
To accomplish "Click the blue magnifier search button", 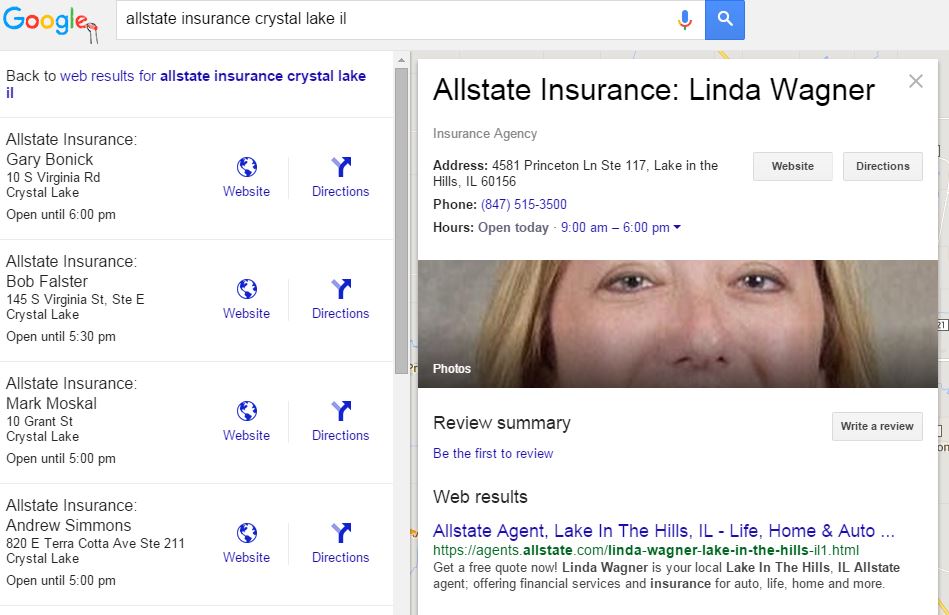I will (x=725, y=19).
